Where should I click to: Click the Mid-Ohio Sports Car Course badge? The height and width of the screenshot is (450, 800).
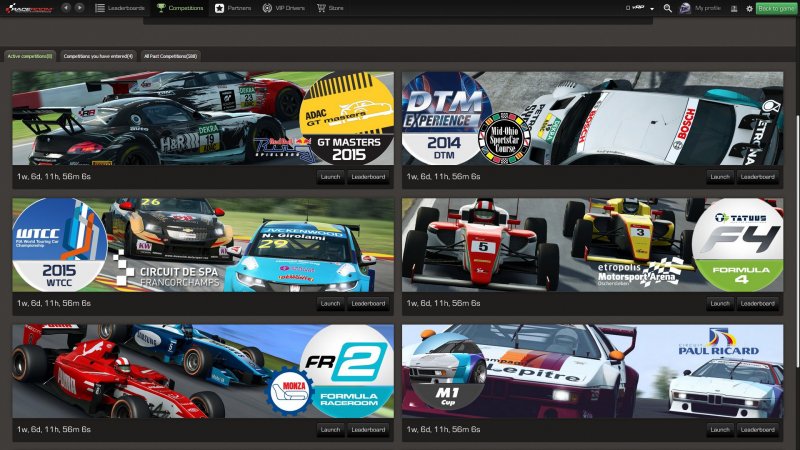[x=504, y=137]
